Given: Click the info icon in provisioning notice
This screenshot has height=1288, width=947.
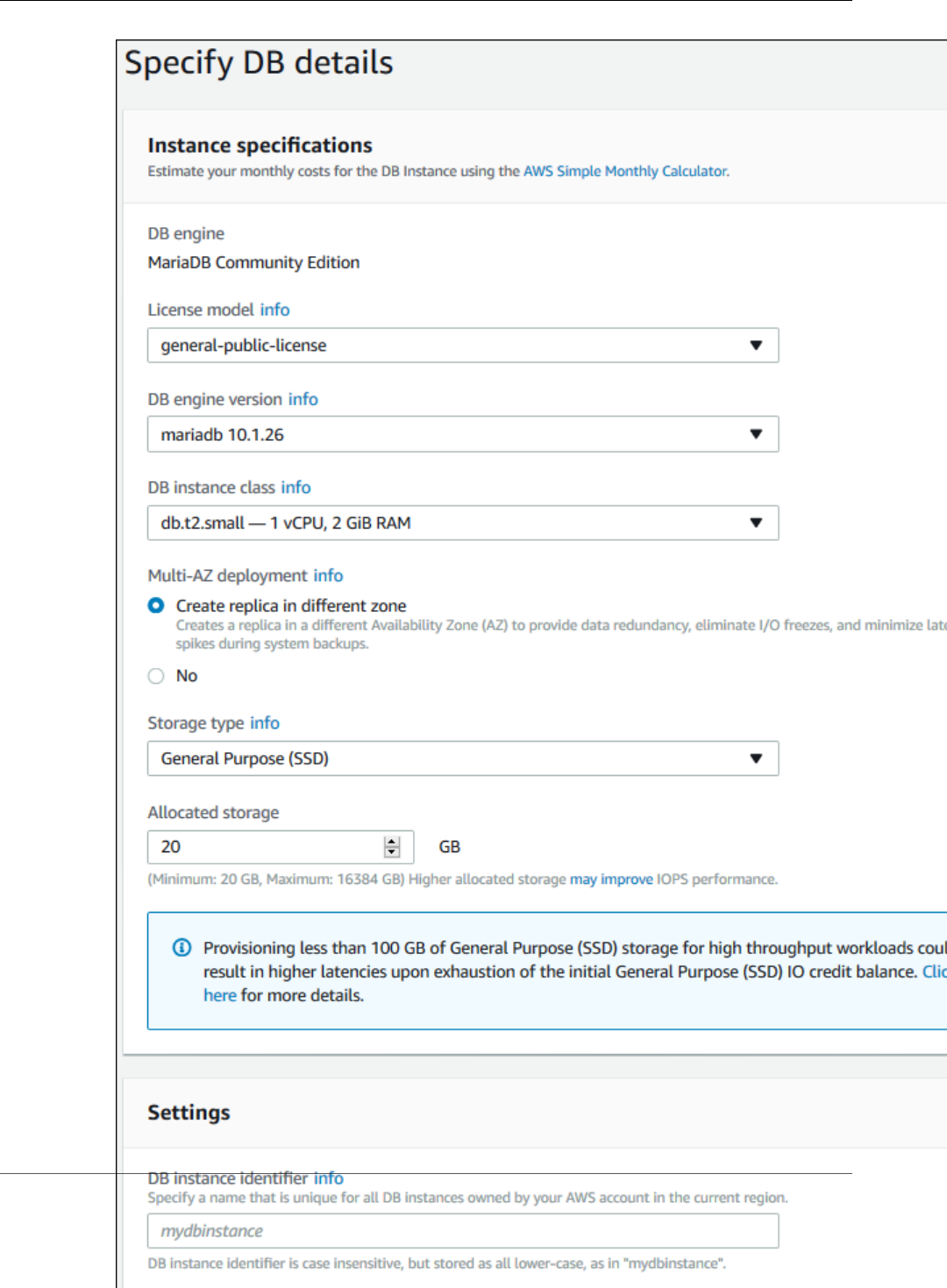Looking at the screenshot, I should (x=182, y=948).
